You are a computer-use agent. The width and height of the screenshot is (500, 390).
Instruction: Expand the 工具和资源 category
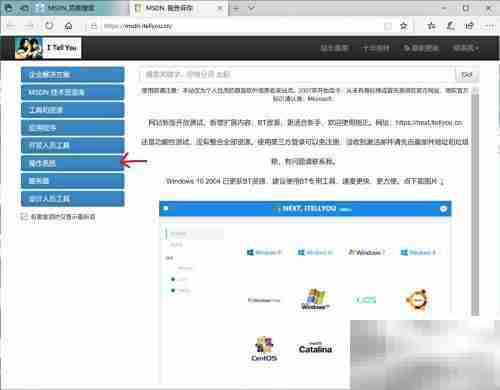72,110
